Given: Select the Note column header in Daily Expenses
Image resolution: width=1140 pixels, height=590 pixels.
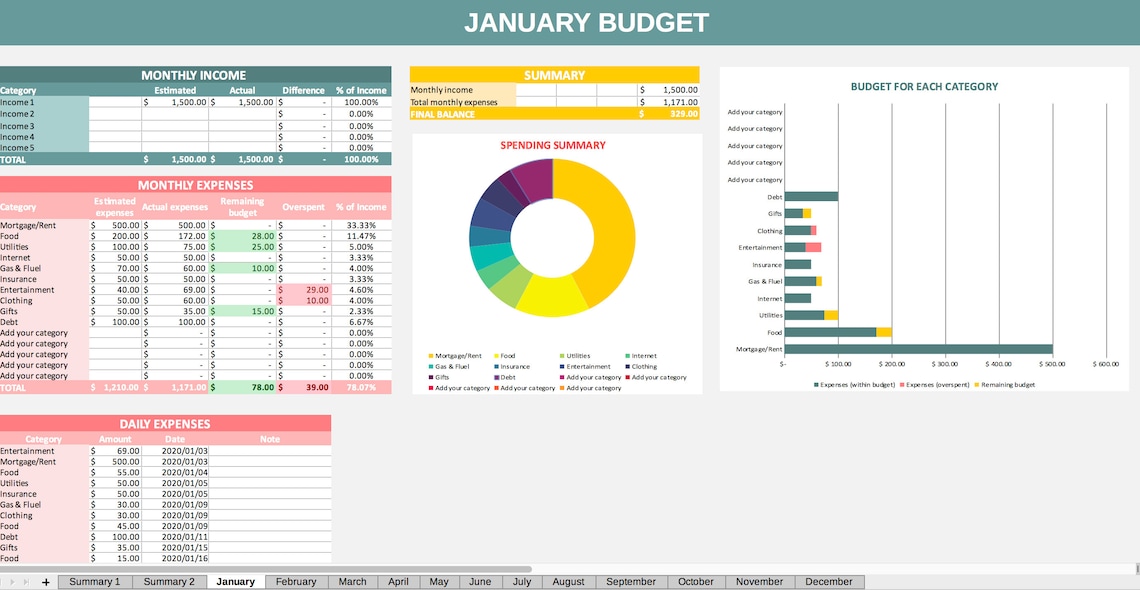Looking at the screenshot, I should pyautogui.click(x=270, y=439).
